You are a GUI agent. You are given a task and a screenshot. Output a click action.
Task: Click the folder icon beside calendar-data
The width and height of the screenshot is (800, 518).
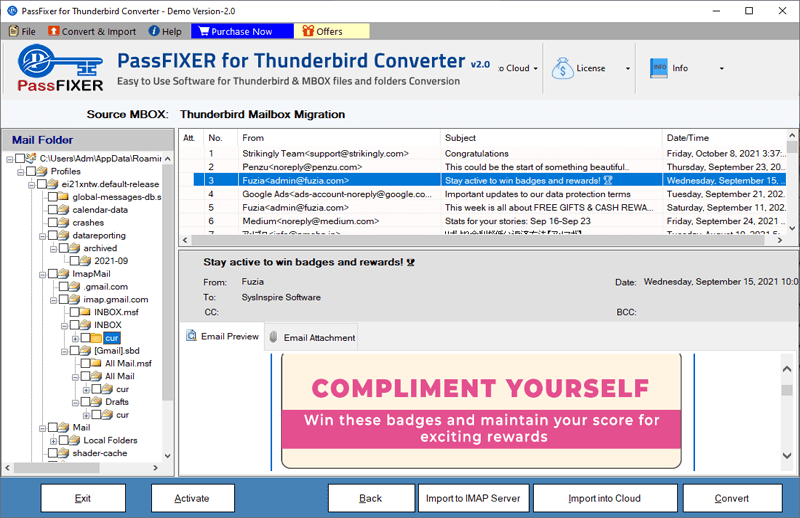point(64,210)
